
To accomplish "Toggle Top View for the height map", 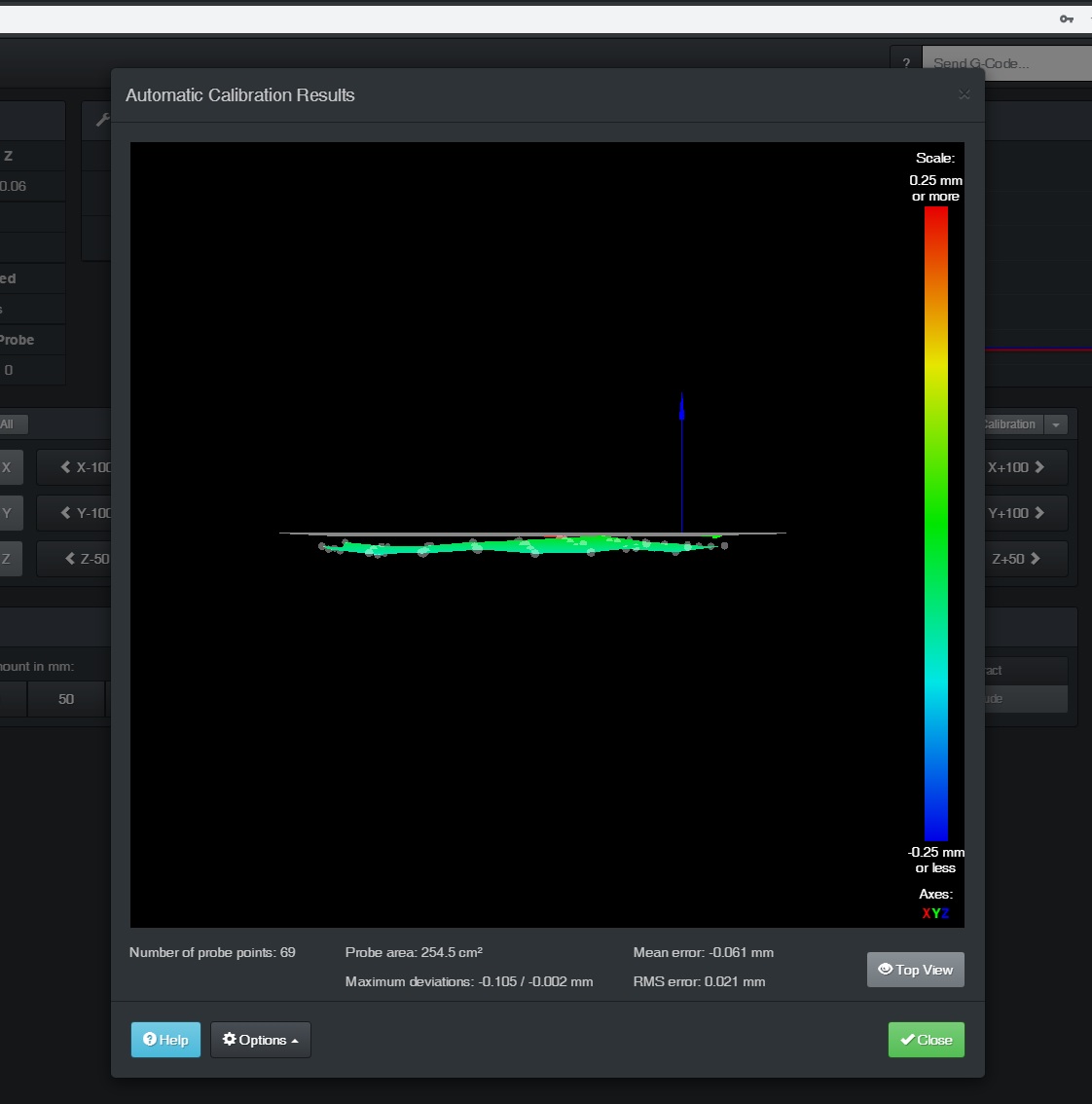I will click(x=915, y=970).
